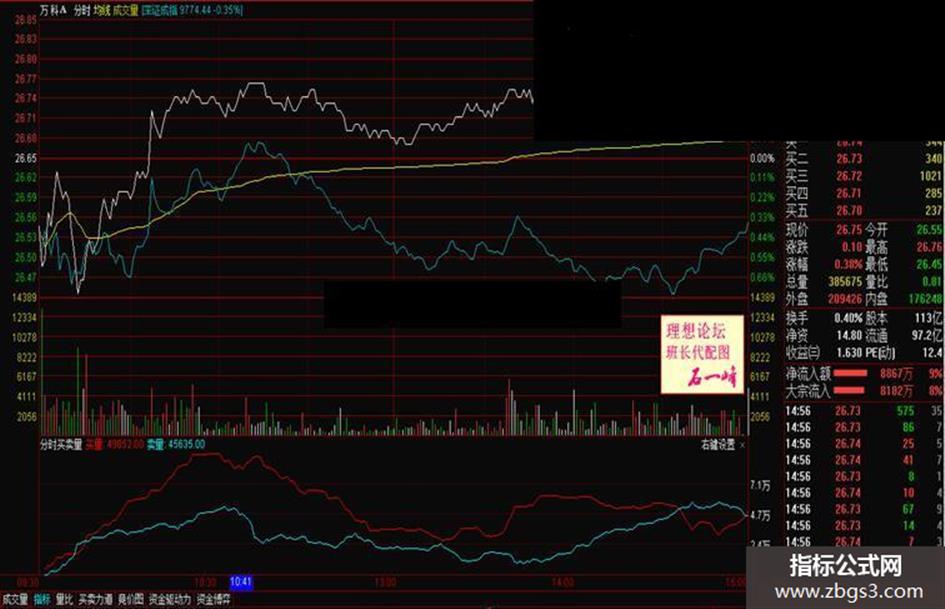Select the 14:56 trade with volume 67
The width and height of the screenshot is (945, 609).
[x=864, y=509]
